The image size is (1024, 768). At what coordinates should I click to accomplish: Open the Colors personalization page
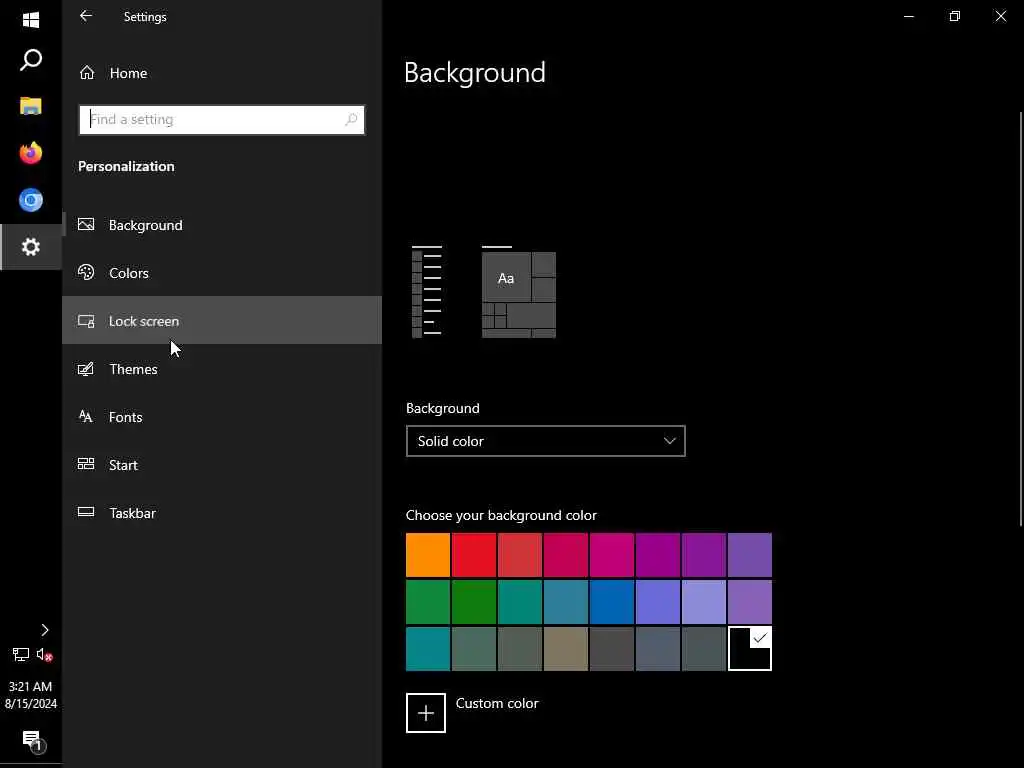pyautogui.click(x=129, y=273)
